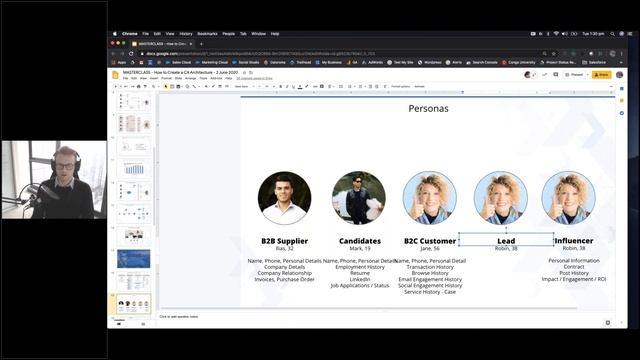
Task: Add a comment via toolbar icon
Action: tap(322, 87)
